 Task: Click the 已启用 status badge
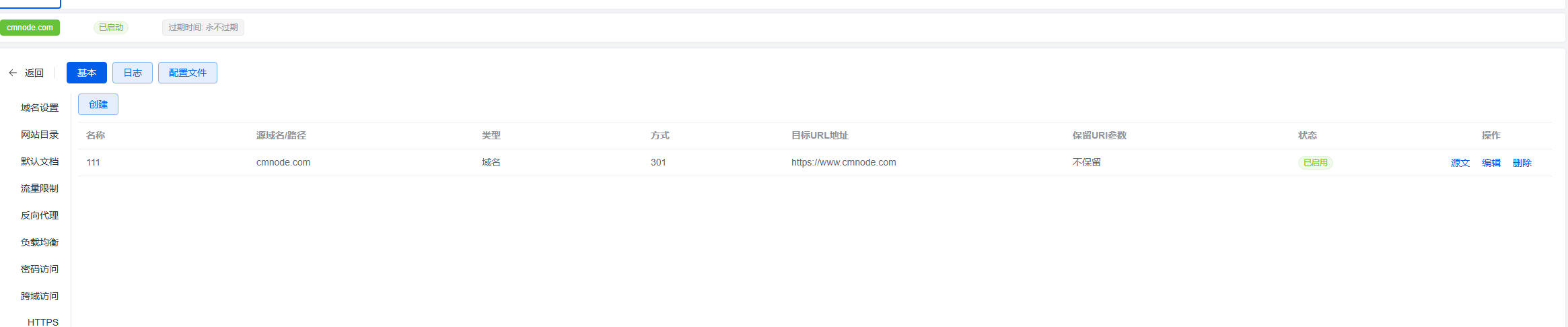click(1315, 163)
